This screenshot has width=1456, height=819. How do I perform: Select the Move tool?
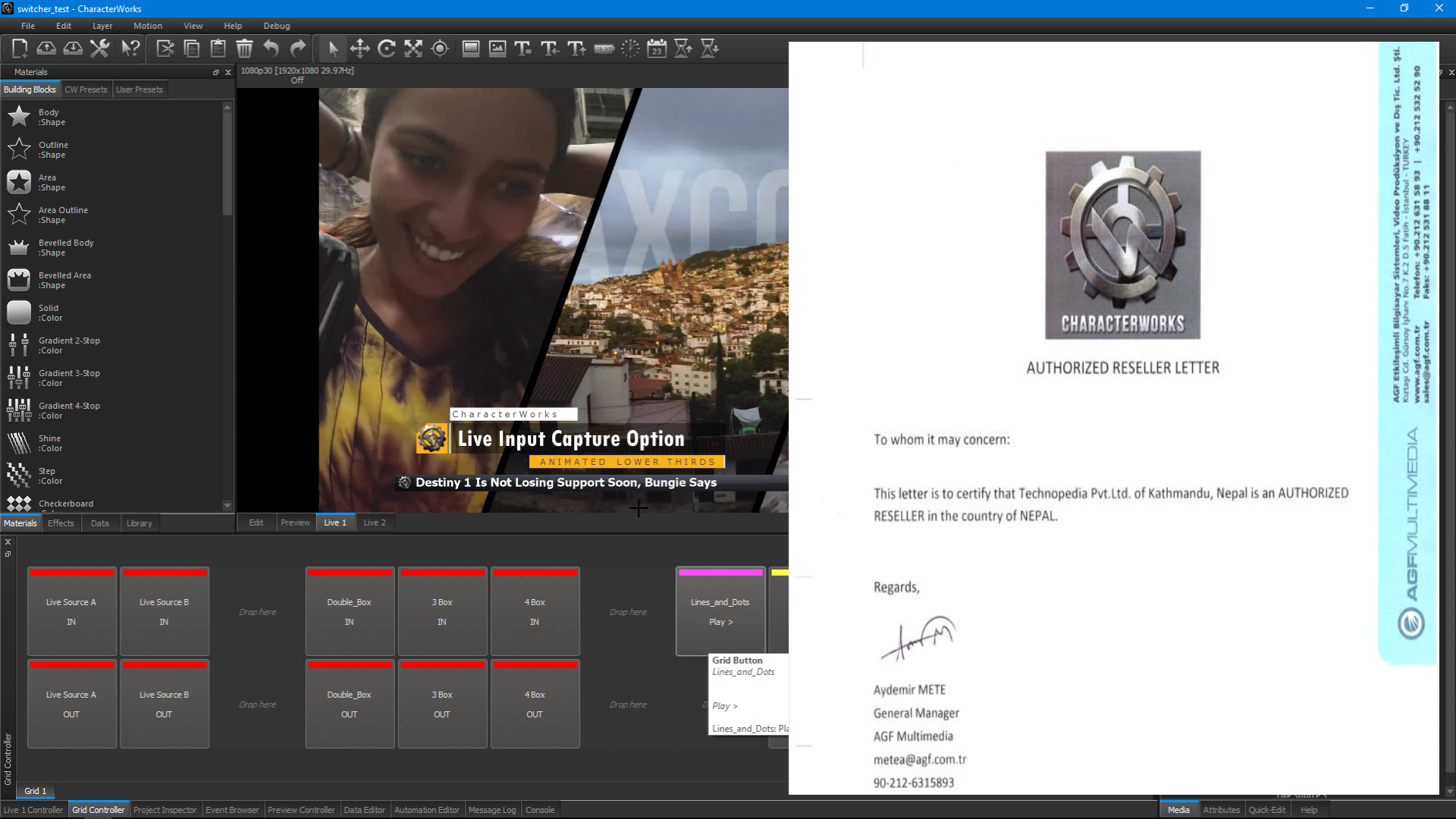(x=360, y=49)
